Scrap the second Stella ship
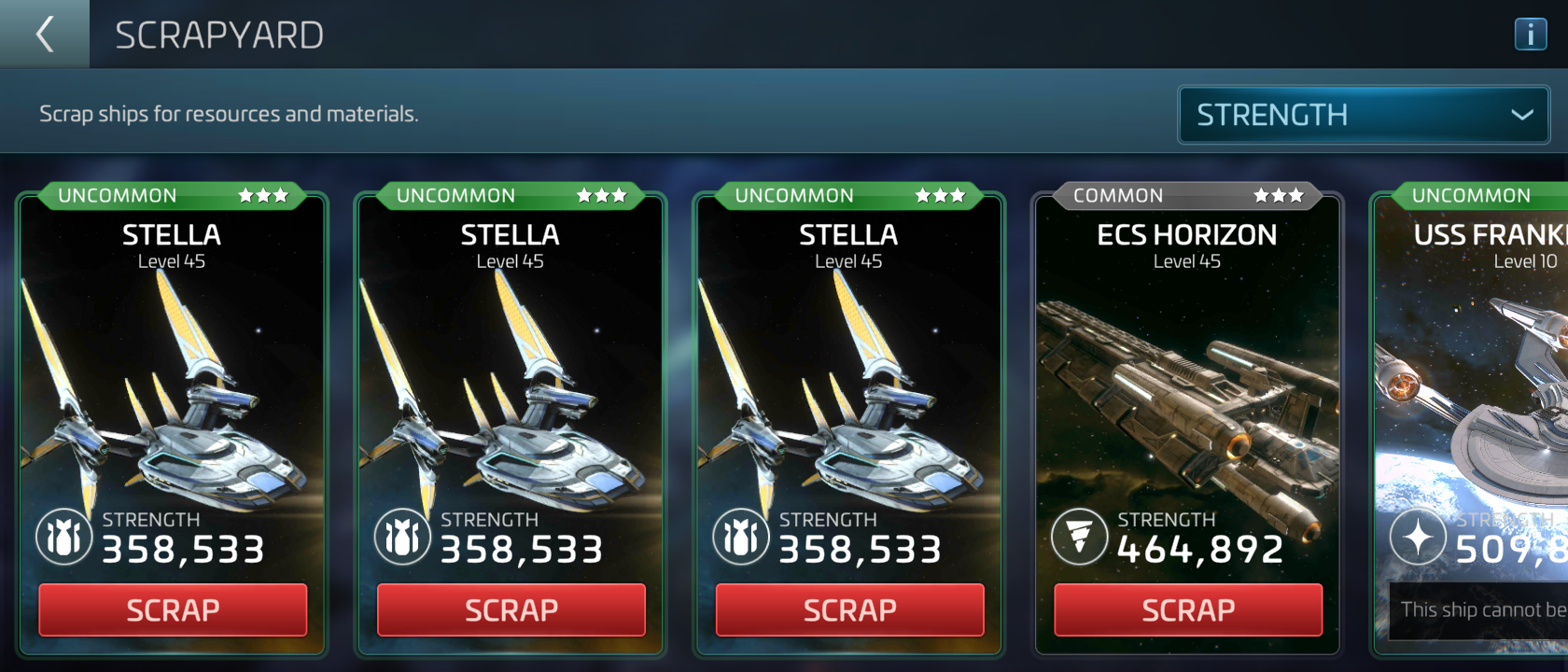 coord(511,610)
